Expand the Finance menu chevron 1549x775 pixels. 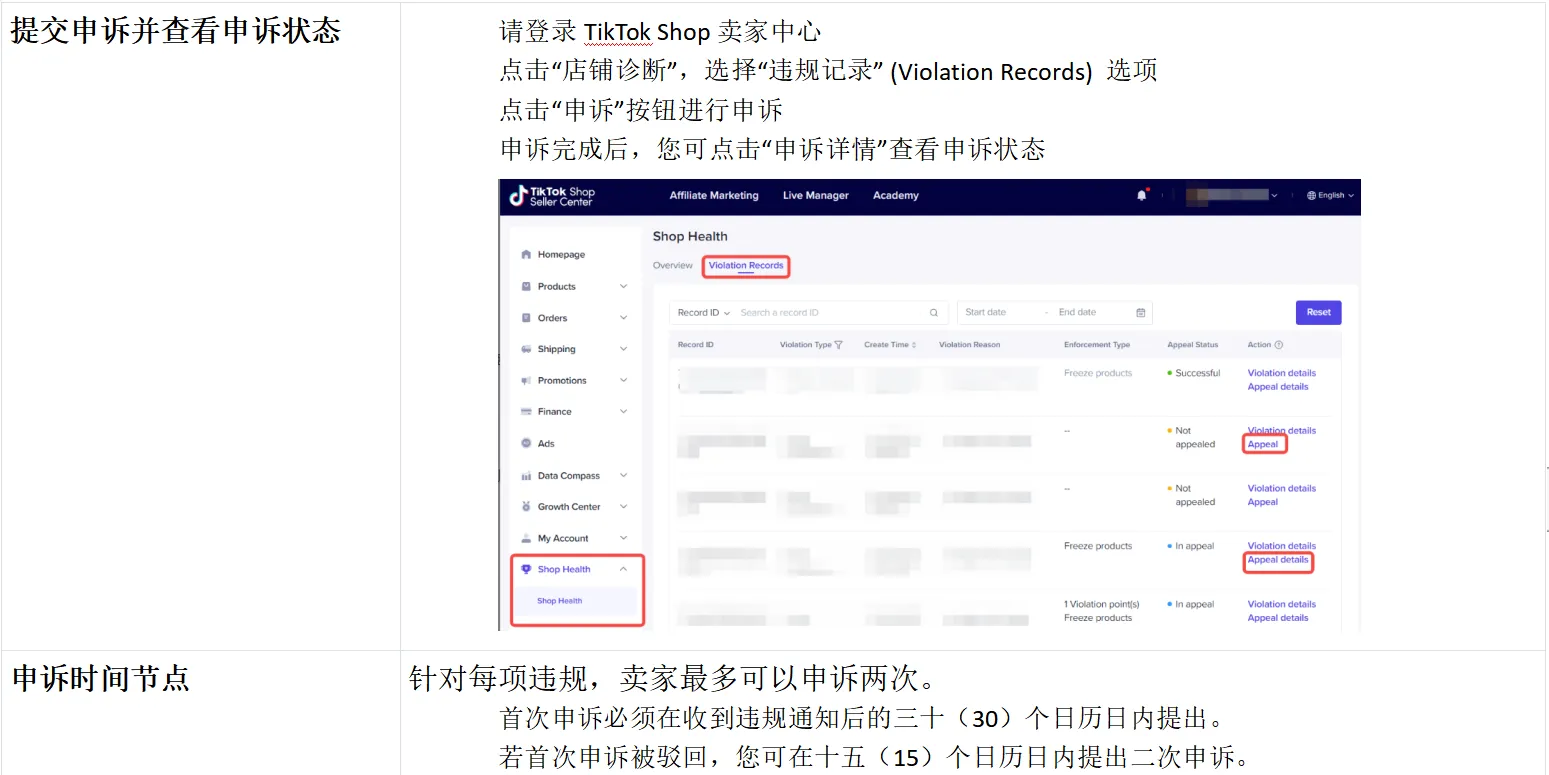pos(623,412)
